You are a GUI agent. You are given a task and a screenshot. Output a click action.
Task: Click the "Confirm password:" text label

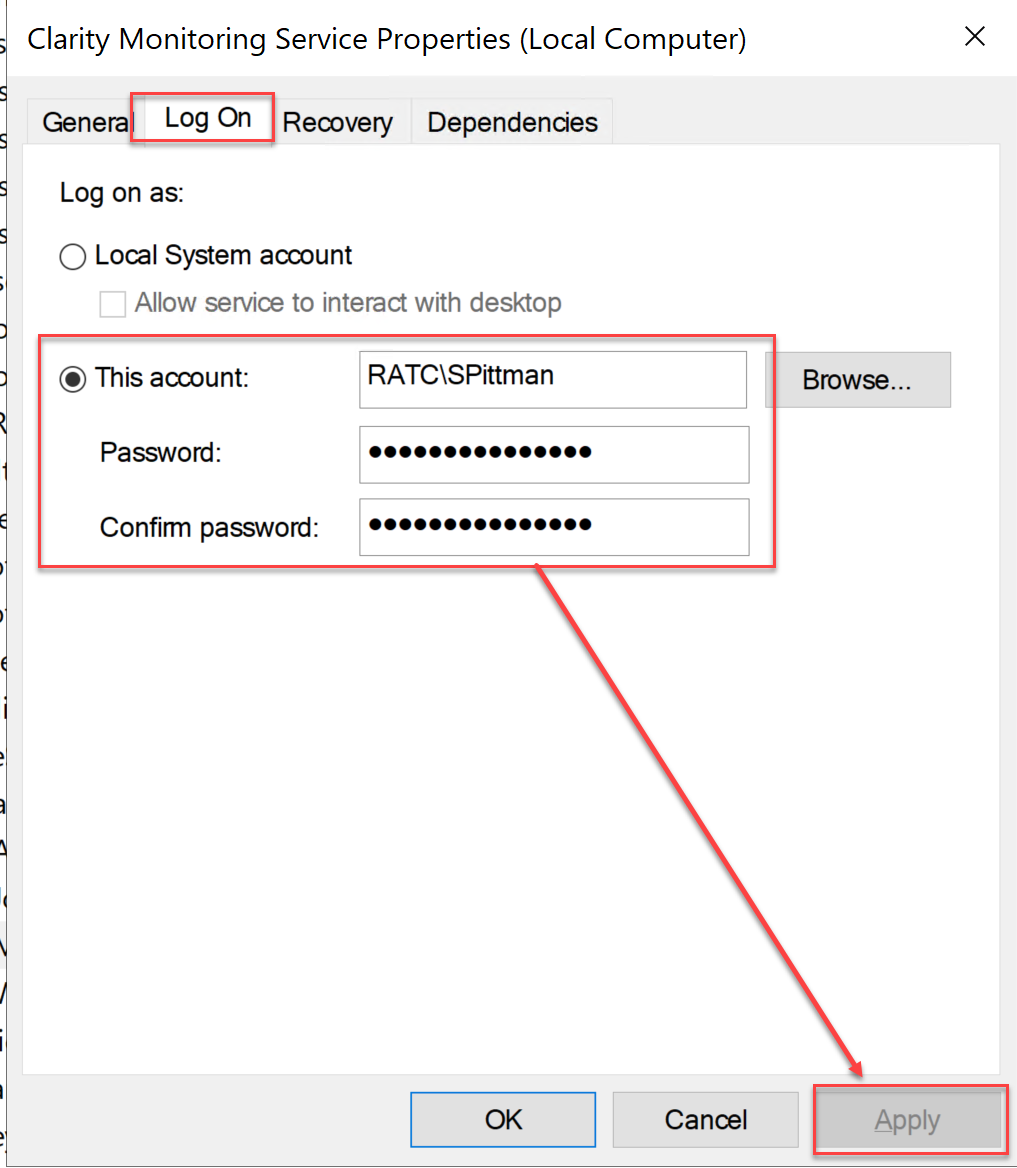209,527
